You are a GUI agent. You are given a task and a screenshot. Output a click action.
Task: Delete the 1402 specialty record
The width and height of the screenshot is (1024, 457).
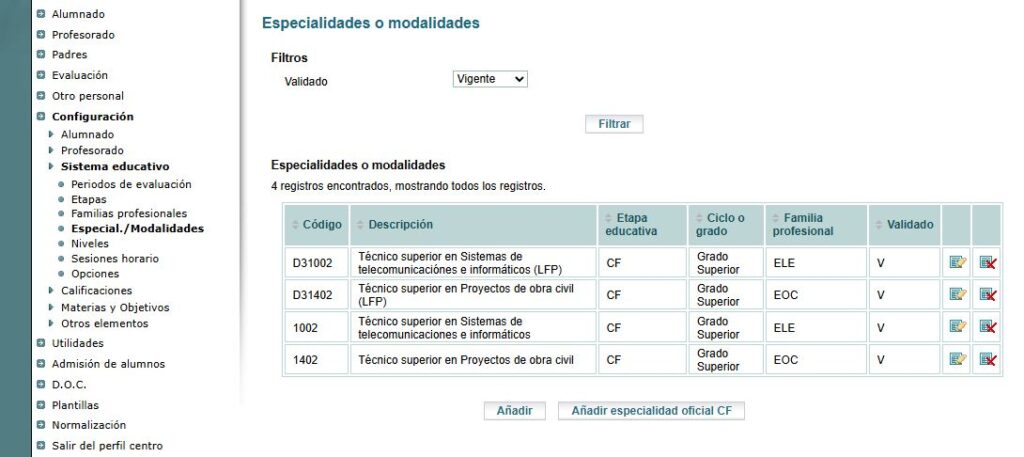click(987, 359)
